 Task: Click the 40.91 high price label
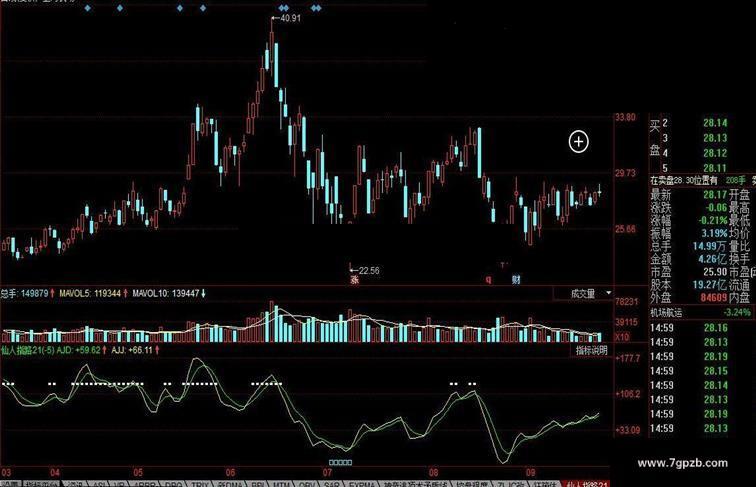(x=290, y=18)
